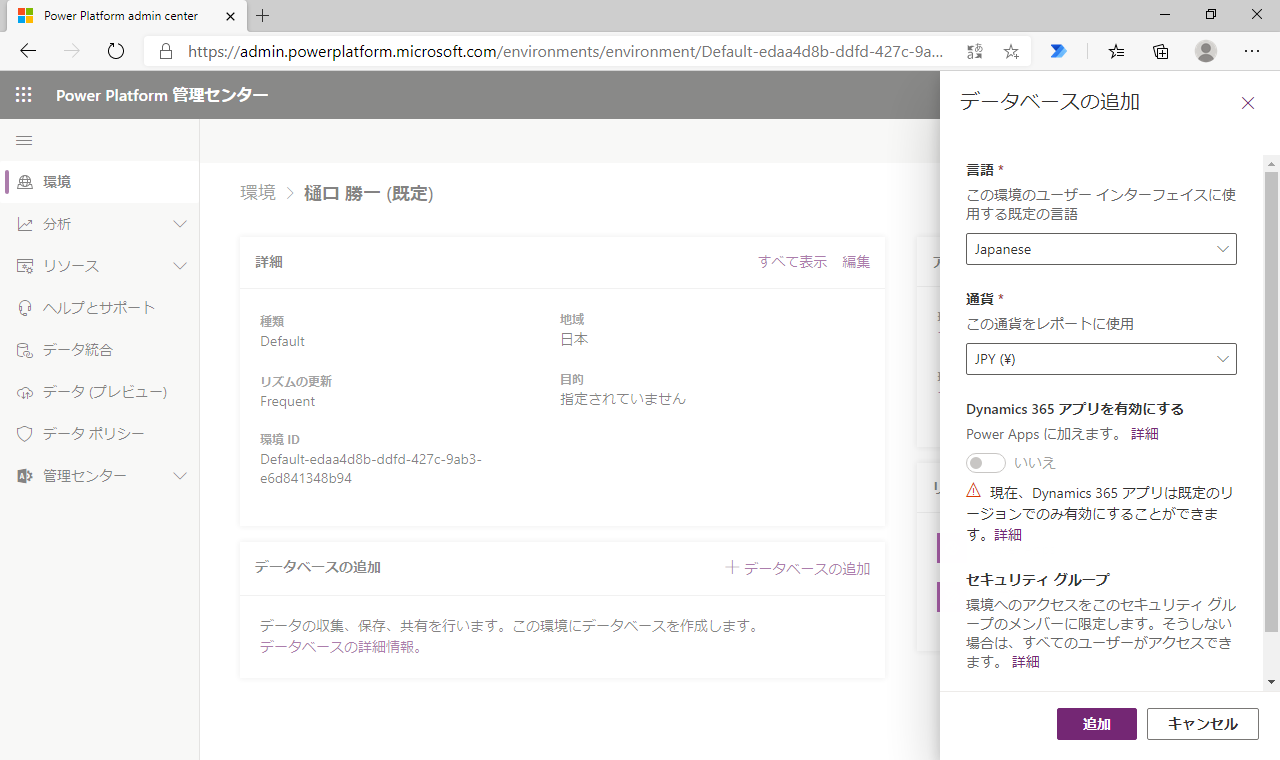This screenshot has height=760, width=1280.
Task: Click the plus icon beside データベースの追加
Action: pyautogui.click(x=732, y=568)
